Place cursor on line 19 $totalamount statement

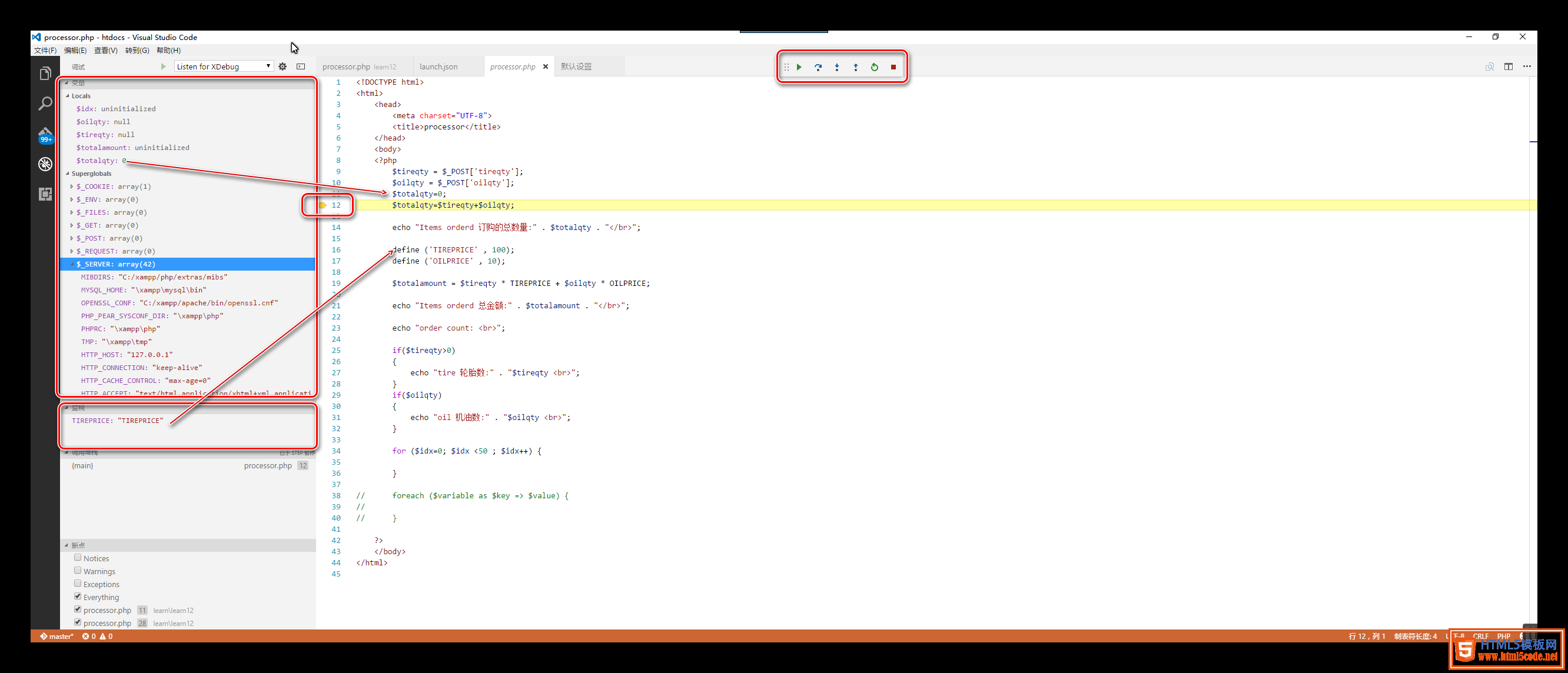[520, 284]
